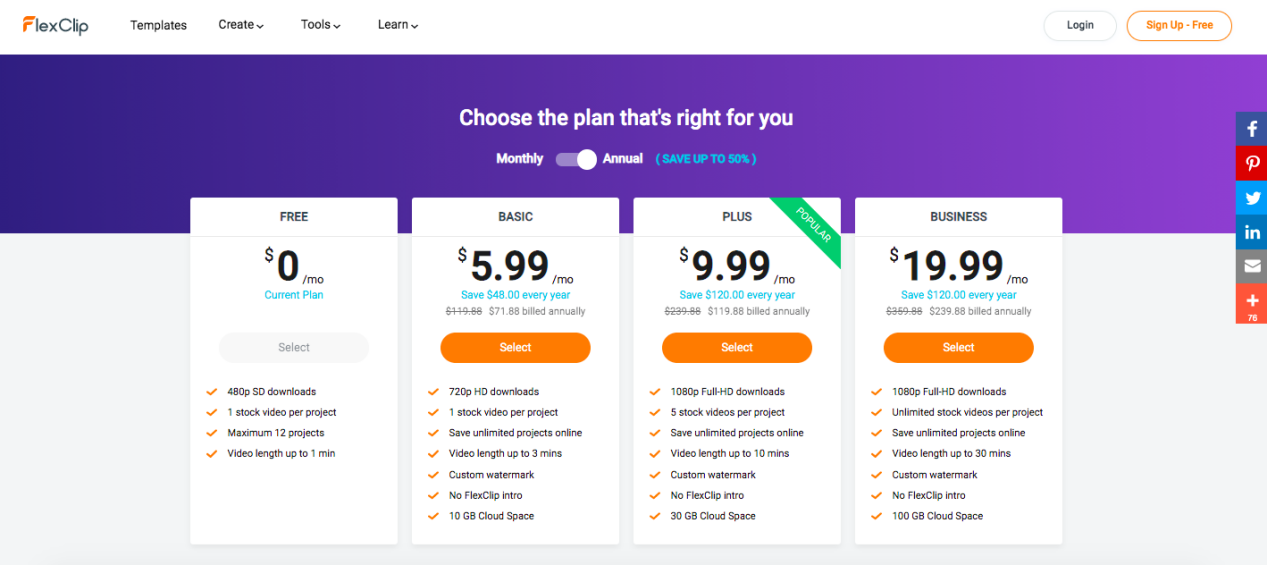This screenshot has width=1267, height=565.
Task: Toggle the Monthly/Annual billing switch
Action: click(x=576, y=159)
